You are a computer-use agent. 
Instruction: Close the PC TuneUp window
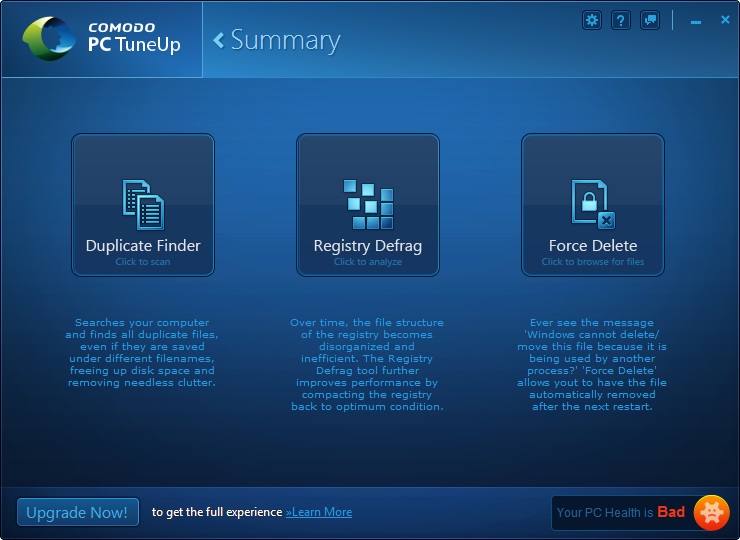click(725, 19)
